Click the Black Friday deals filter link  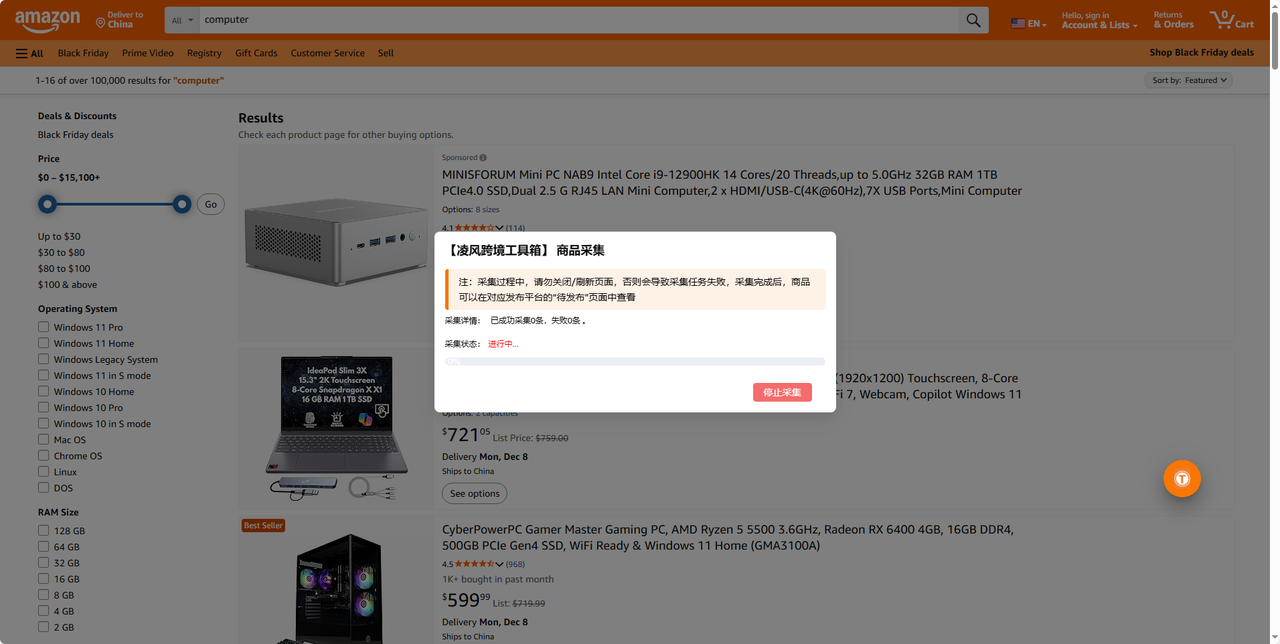[76, 134]
